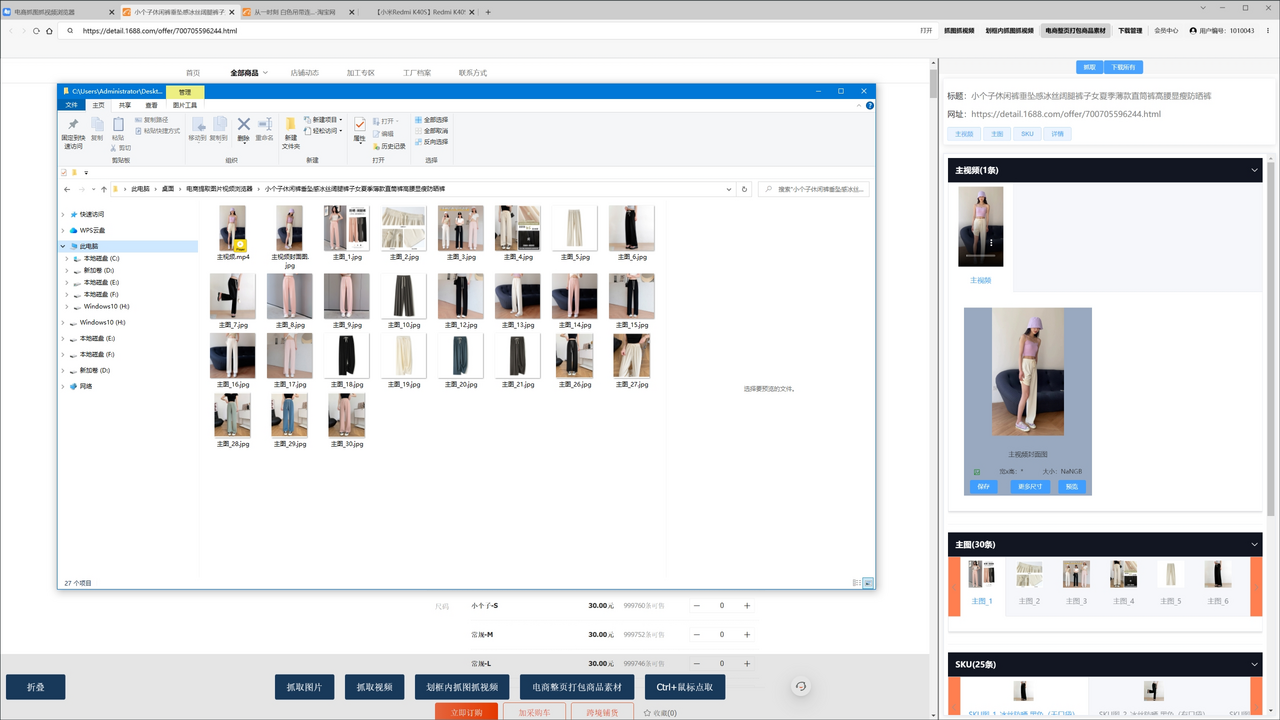1280x720 pixels.
Task: Collapse the 主视频(1条) section
Action: point(1255,171)
